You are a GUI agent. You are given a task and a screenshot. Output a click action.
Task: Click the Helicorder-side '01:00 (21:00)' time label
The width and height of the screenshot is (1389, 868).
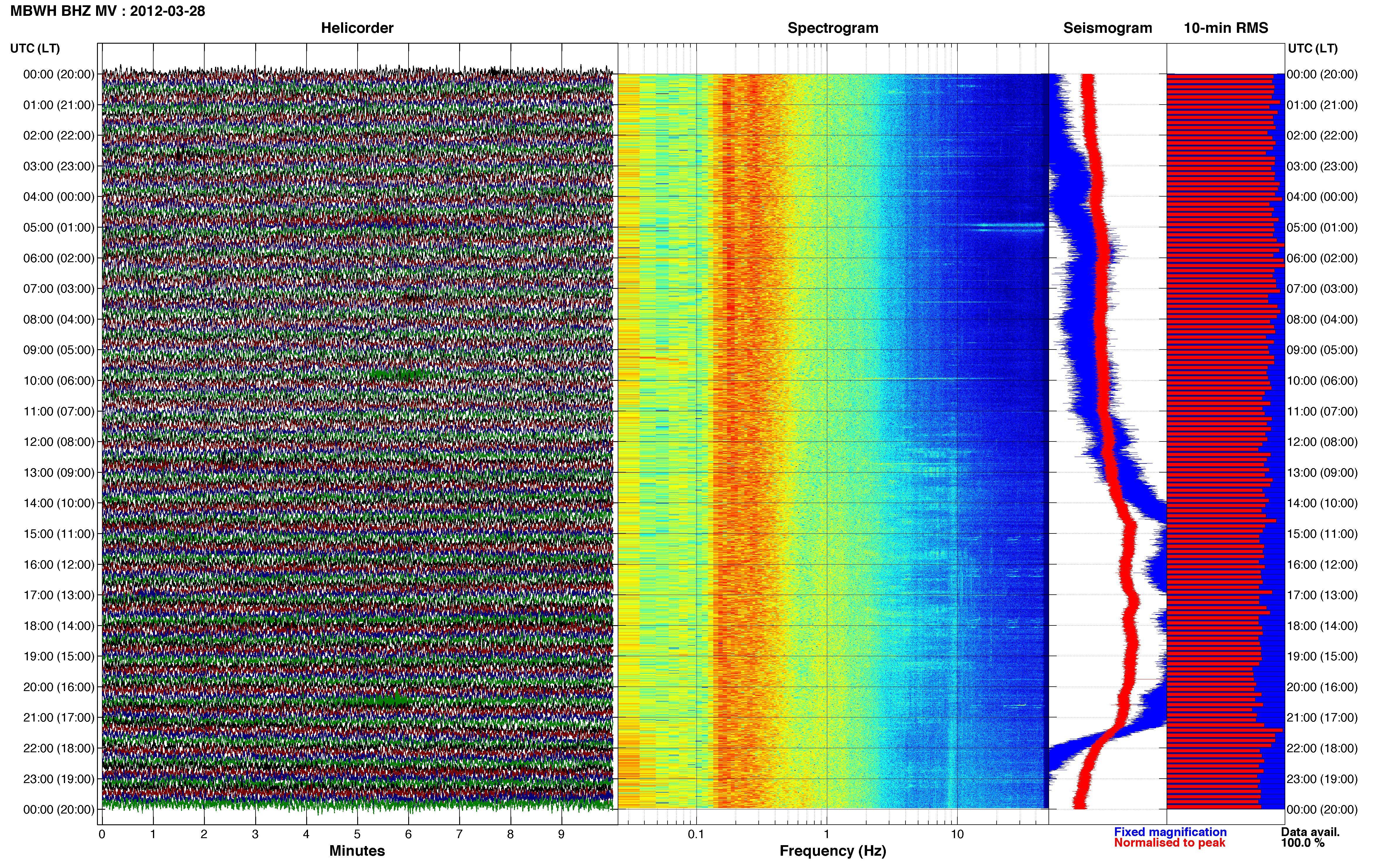click(x=59, y=105)
